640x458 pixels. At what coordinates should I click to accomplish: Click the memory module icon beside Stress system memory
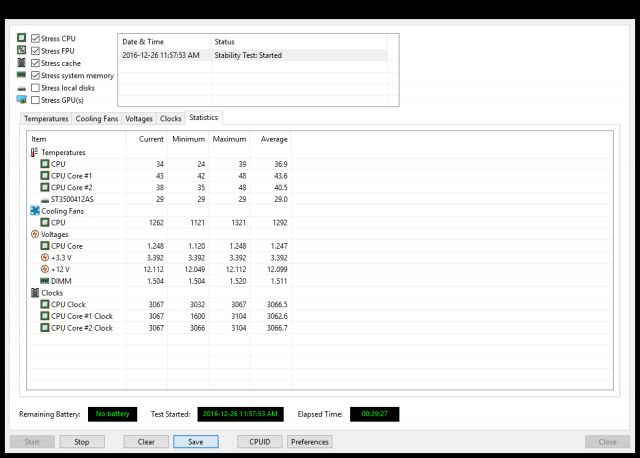pos(21,75)
